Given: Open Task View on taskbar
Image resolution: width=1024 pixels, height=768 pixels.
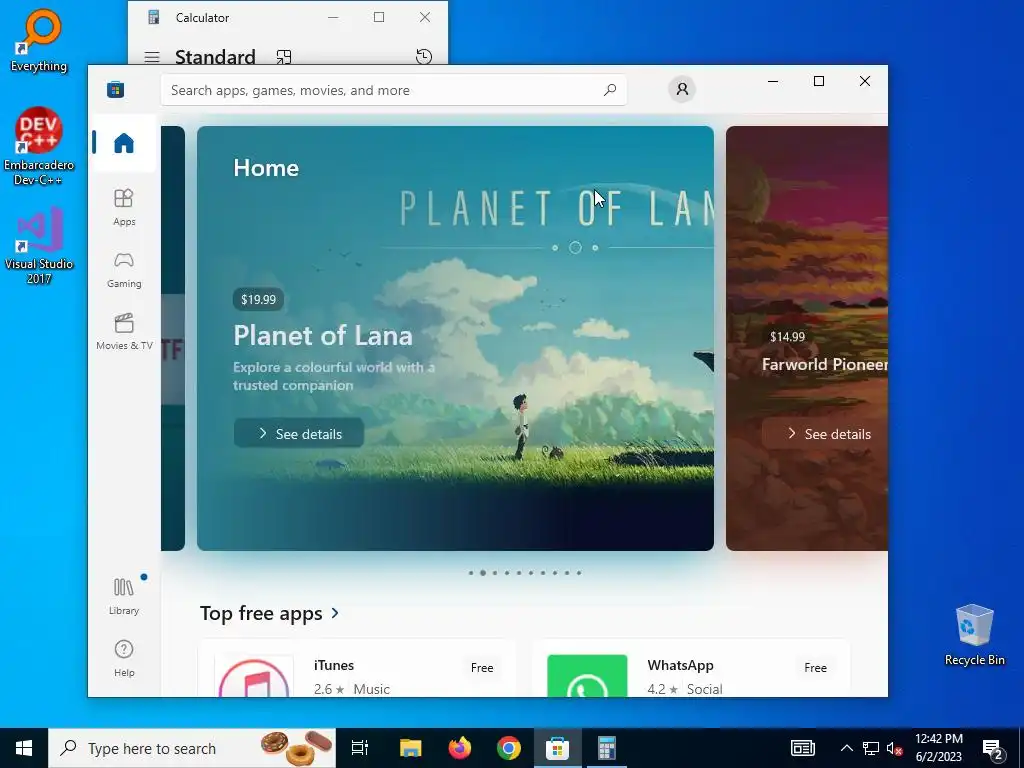Looking at the screenshot, I should pyautogui.click(x=360, y=748).
